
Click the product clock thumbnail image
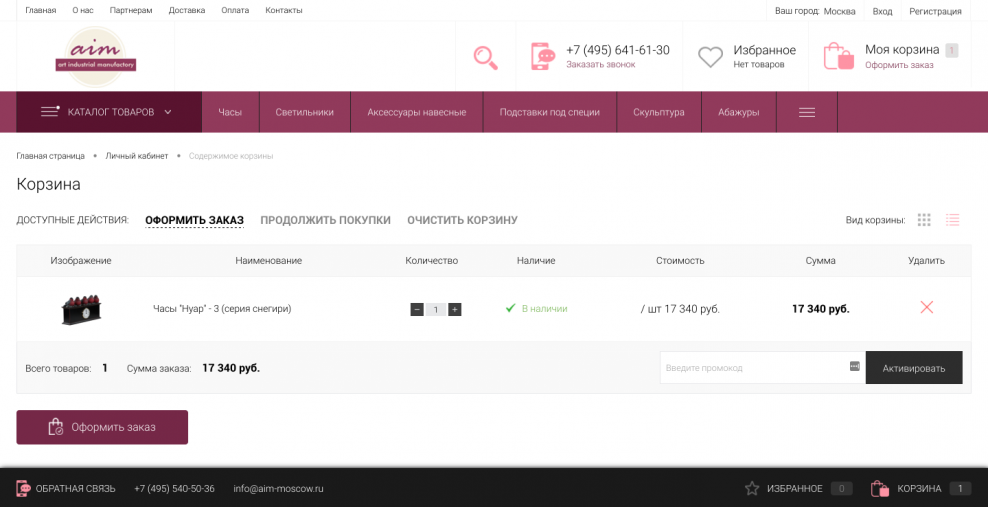point(81,309)
